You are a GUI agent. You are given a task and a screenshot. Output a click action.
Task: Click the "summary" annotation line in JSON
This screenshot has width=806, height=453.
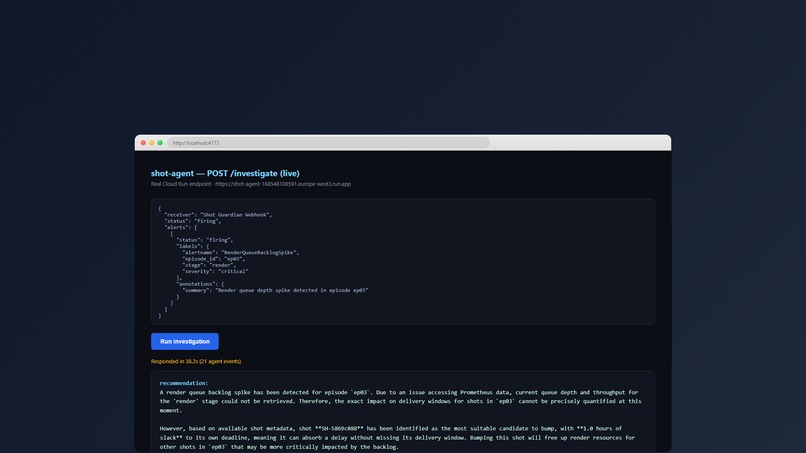tap(275, 291)
